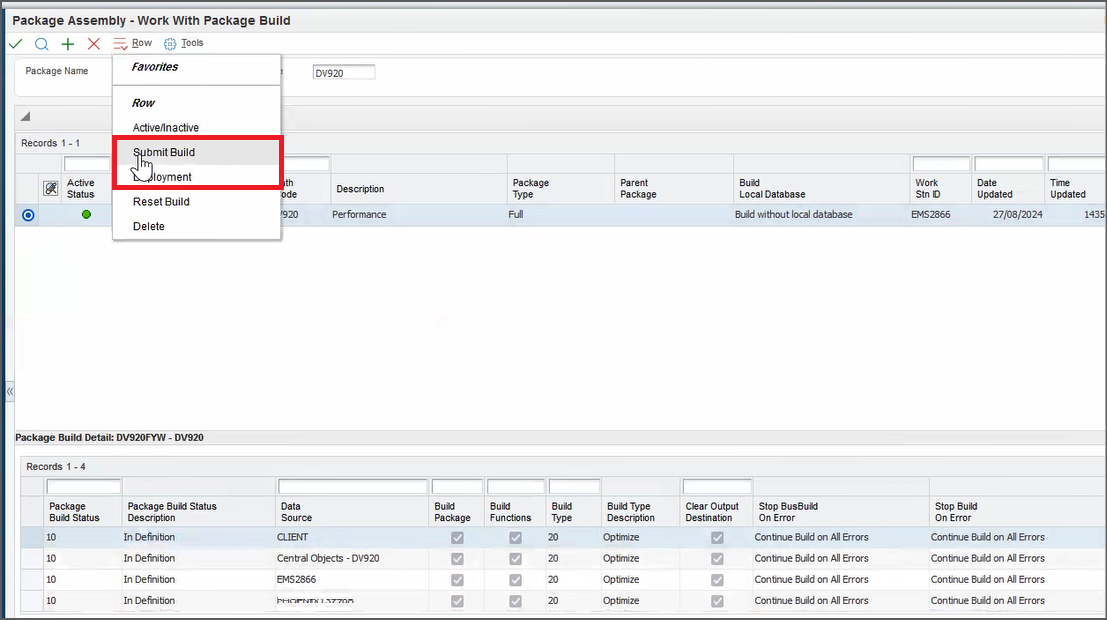The width and height of the screenshot is (1107, 620).
Task: Click the Package Build Status Description header
Action: tap(172, 512)
